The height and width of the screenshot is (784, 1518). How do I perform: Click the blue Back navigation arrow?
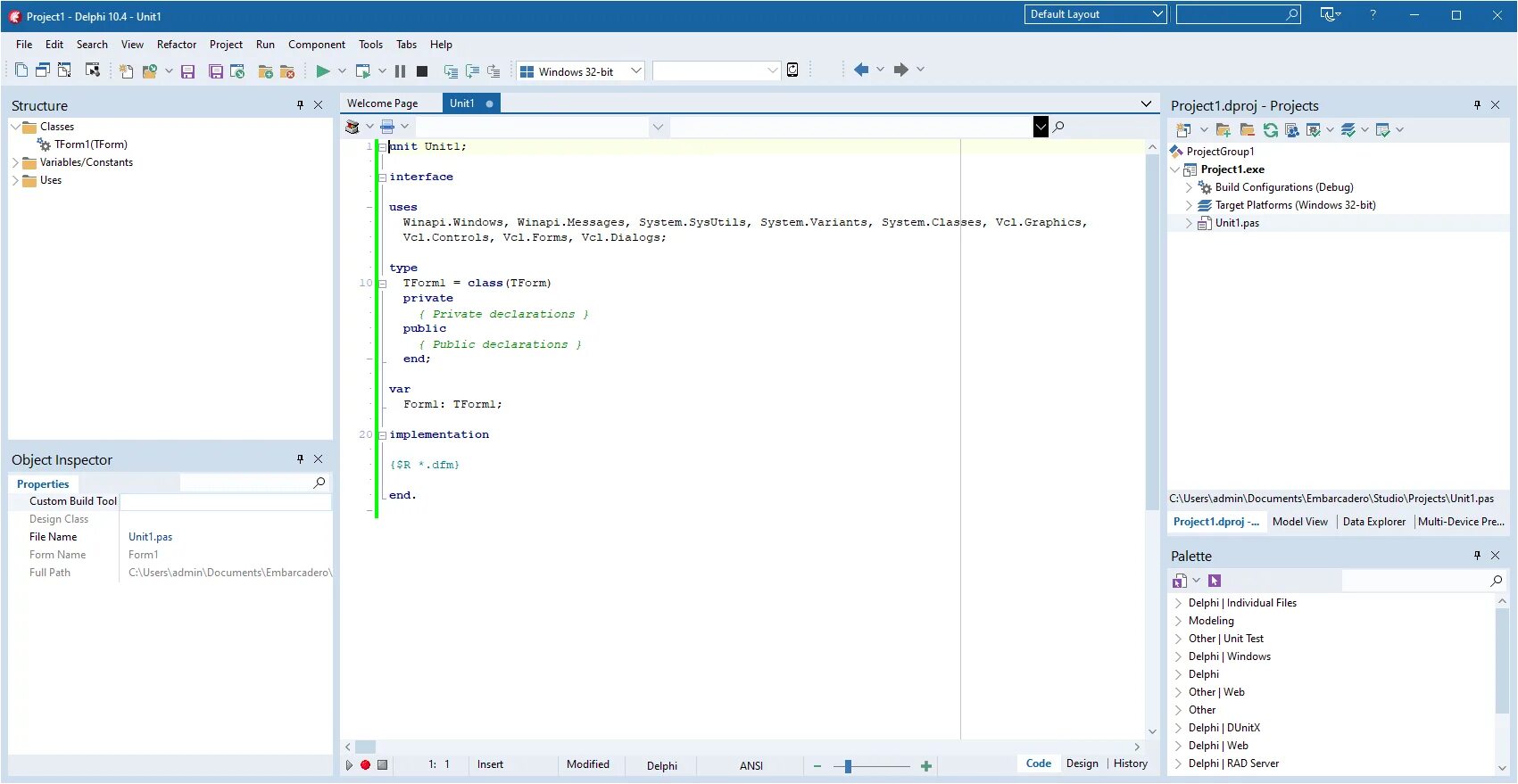pos(861,70)
